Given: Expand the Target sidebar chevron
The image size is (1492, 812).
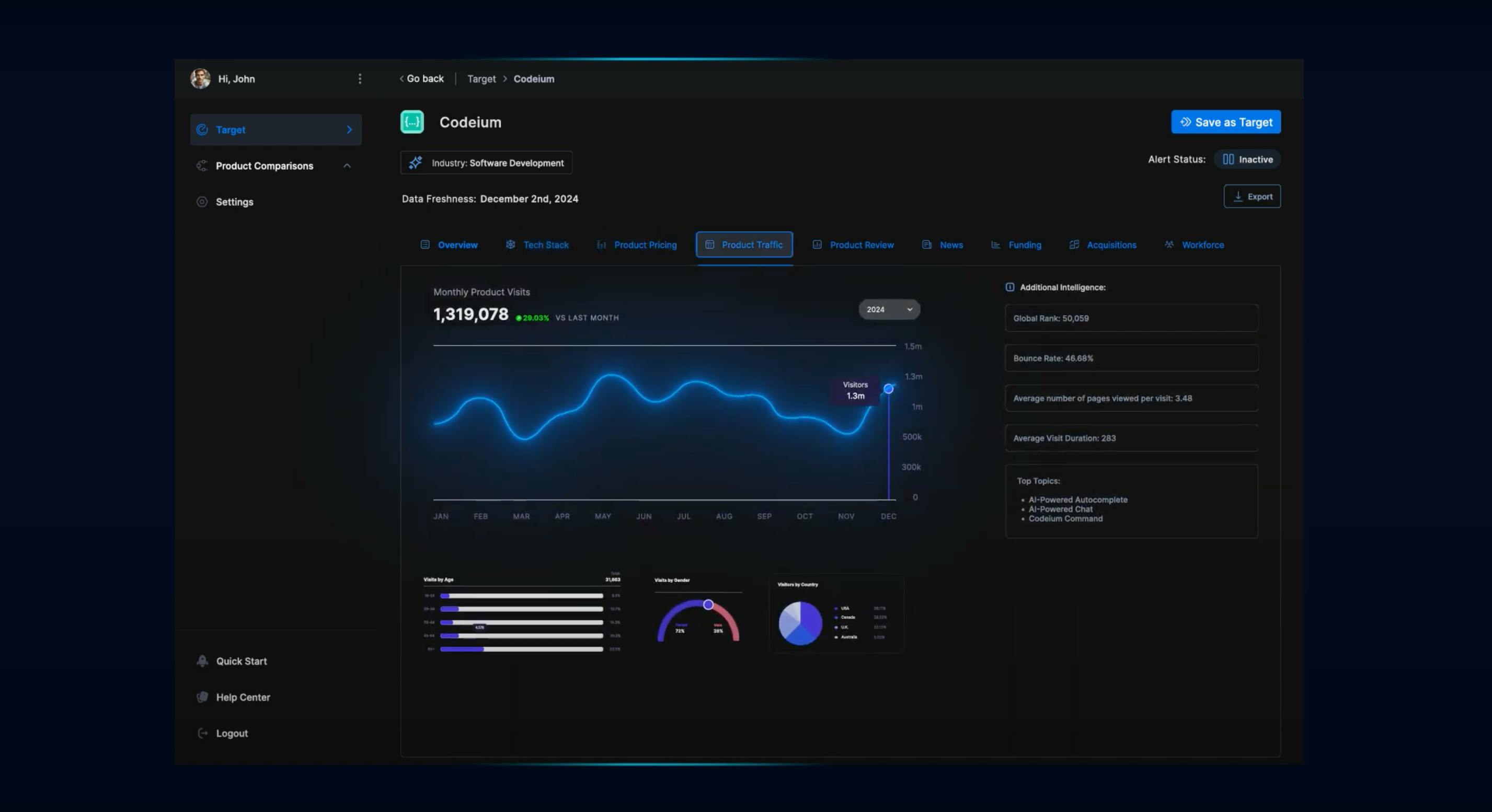Looking at the screenshot, I should [x=349, y=130].
